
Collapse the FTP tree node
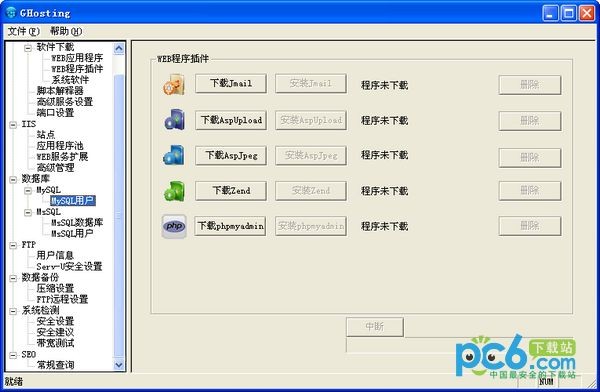pyautogui.click(x=13, y=245)
